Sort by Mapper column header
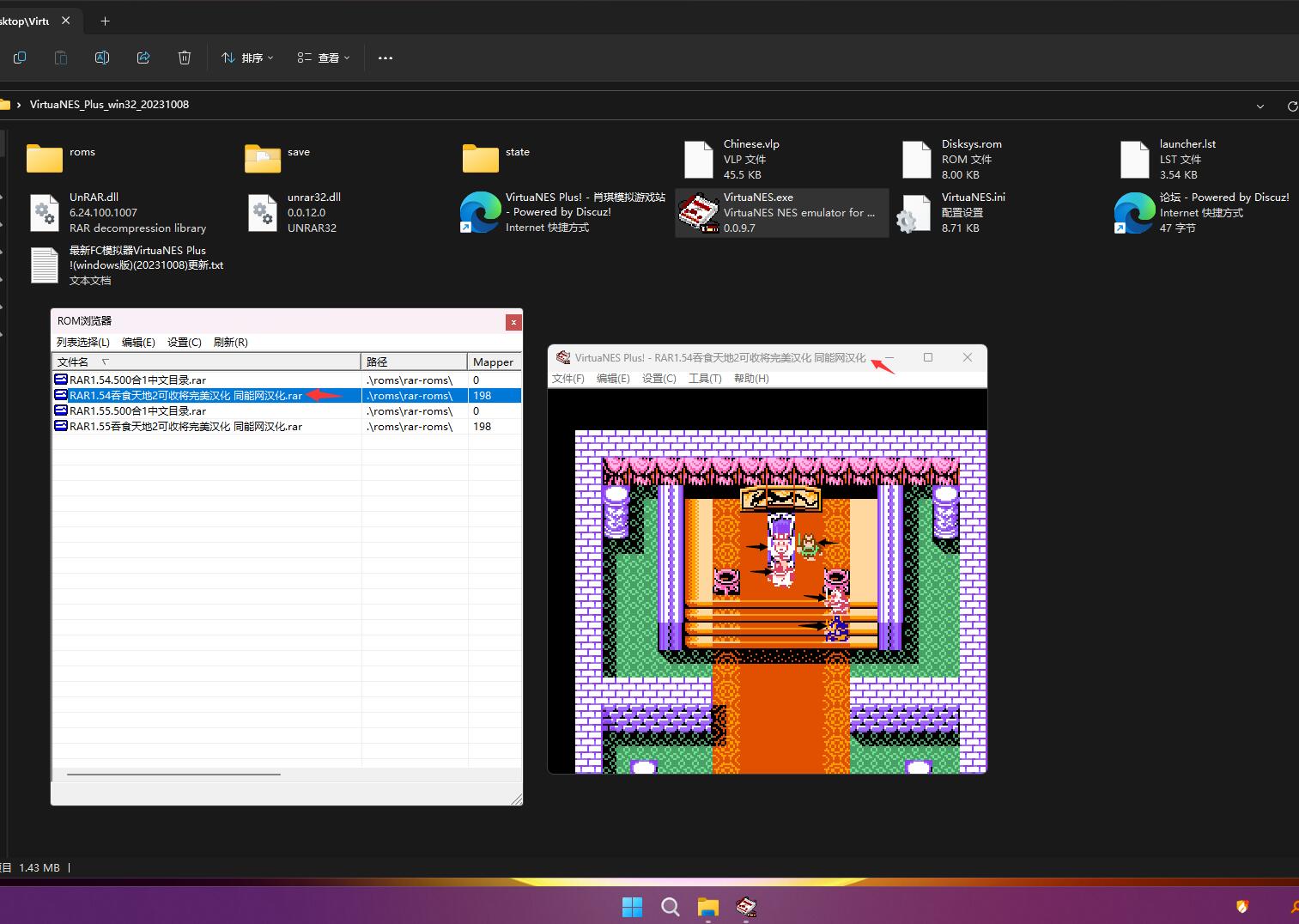 point(494,362)
